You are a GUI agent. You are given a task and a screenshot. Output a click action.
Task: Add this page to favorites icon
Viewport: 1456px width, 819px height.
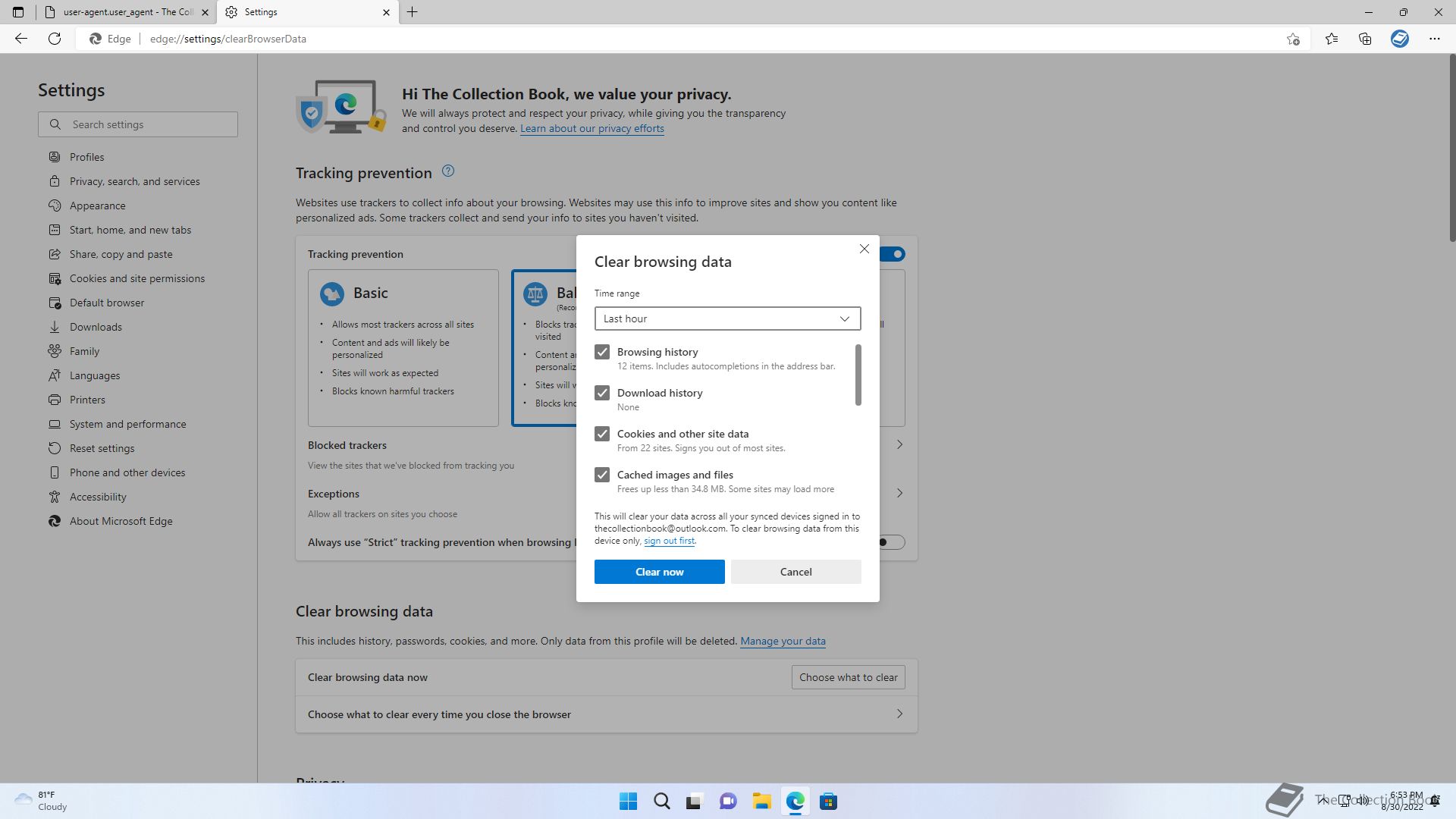point(1293,39)
